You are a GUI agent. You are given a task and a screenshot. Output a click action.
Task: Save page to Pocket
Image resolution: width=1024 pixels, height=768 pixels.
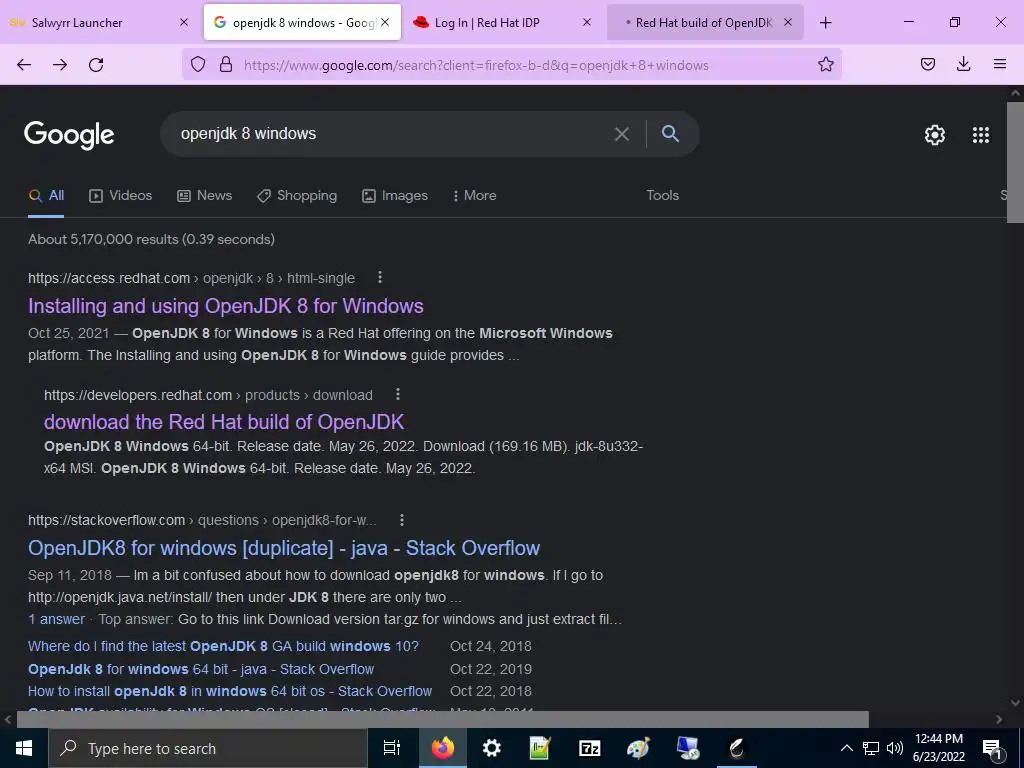click(927, 64)
